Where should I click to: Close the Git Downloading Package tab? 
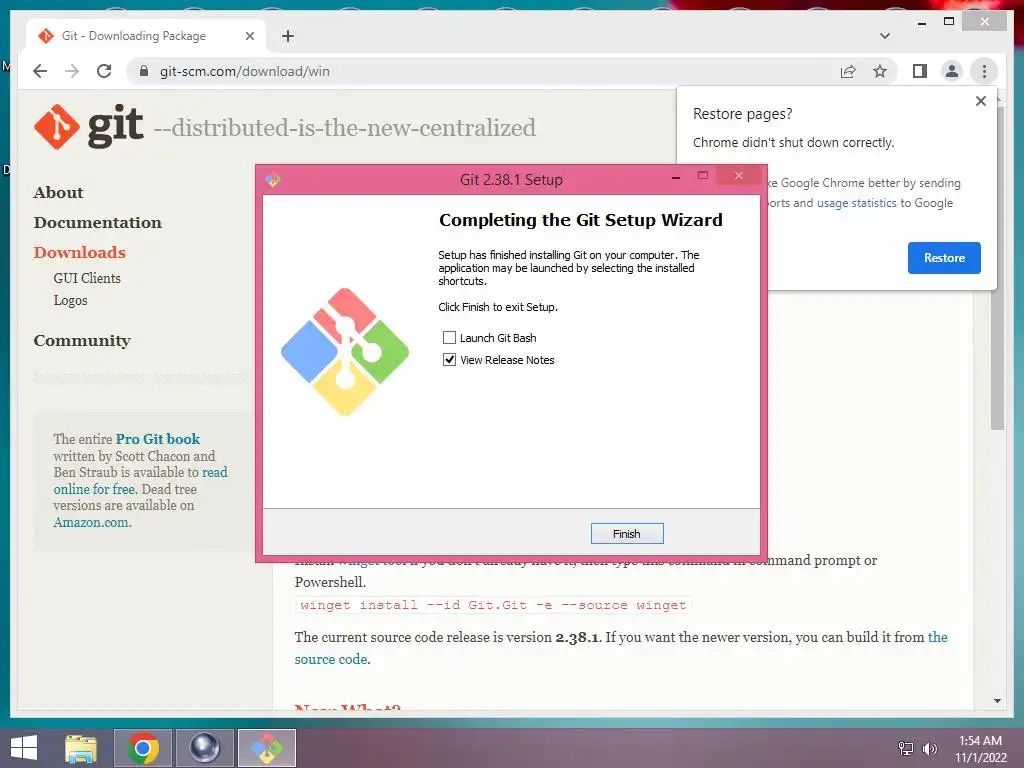click(x=249, y=36)
